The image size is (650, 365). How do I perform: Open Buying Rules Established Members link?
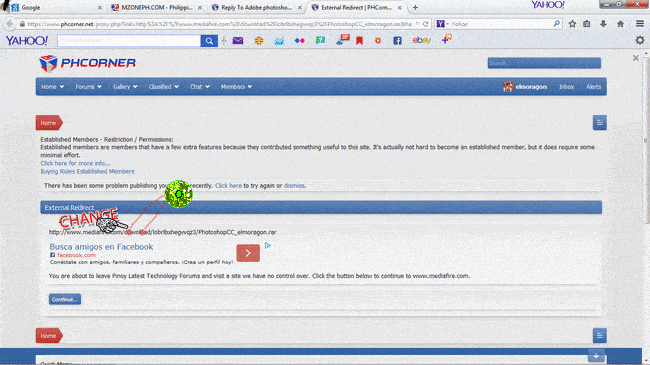tap(87, 171)
